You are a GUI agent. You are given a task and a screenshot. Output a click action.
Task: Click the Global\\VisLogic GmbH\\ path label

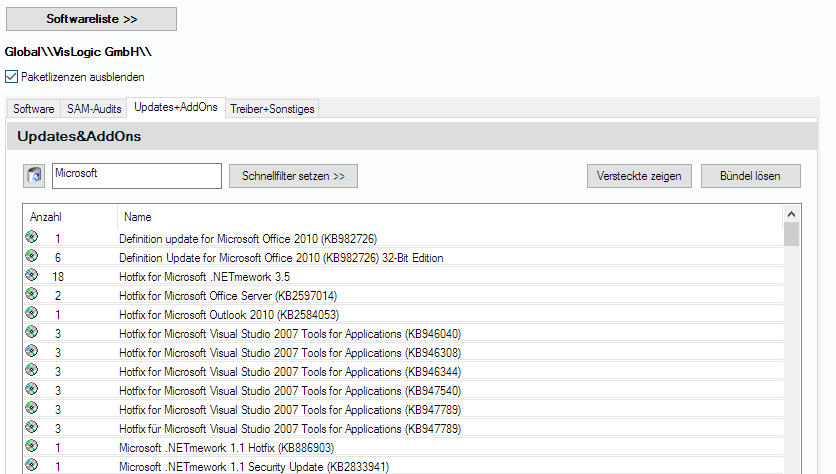click(78, 52)
